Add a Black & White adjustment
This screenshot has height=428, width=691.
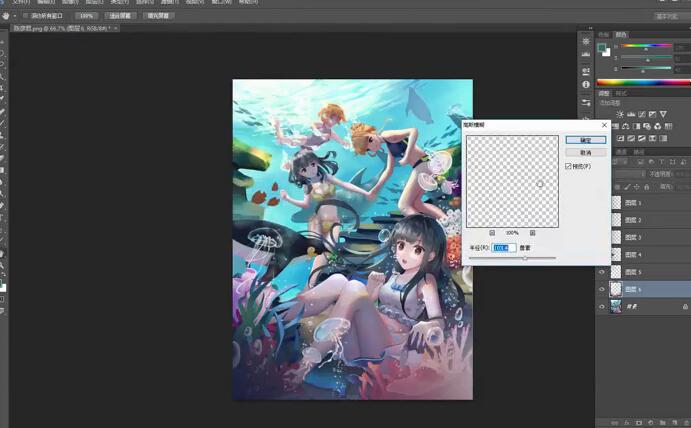(x=636, y=126)
